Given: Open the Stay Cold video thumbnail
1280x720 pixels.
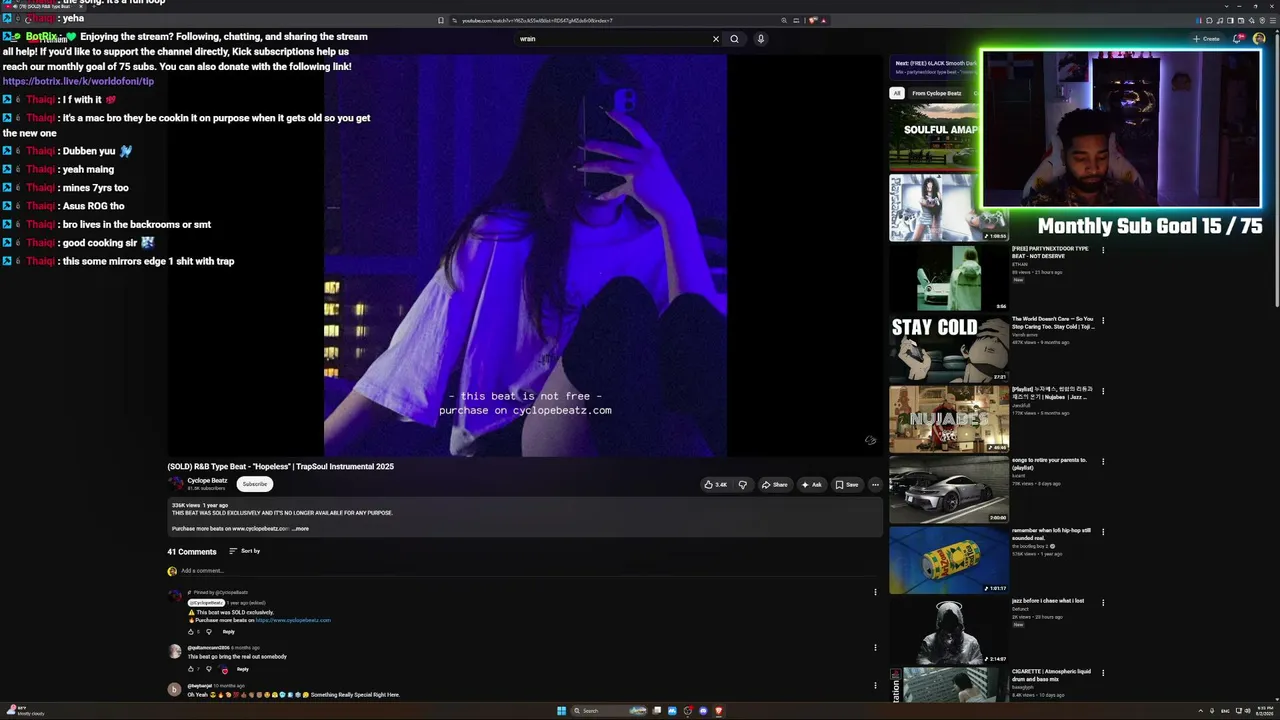Looking at the screenshot, I should pos(949,349).
